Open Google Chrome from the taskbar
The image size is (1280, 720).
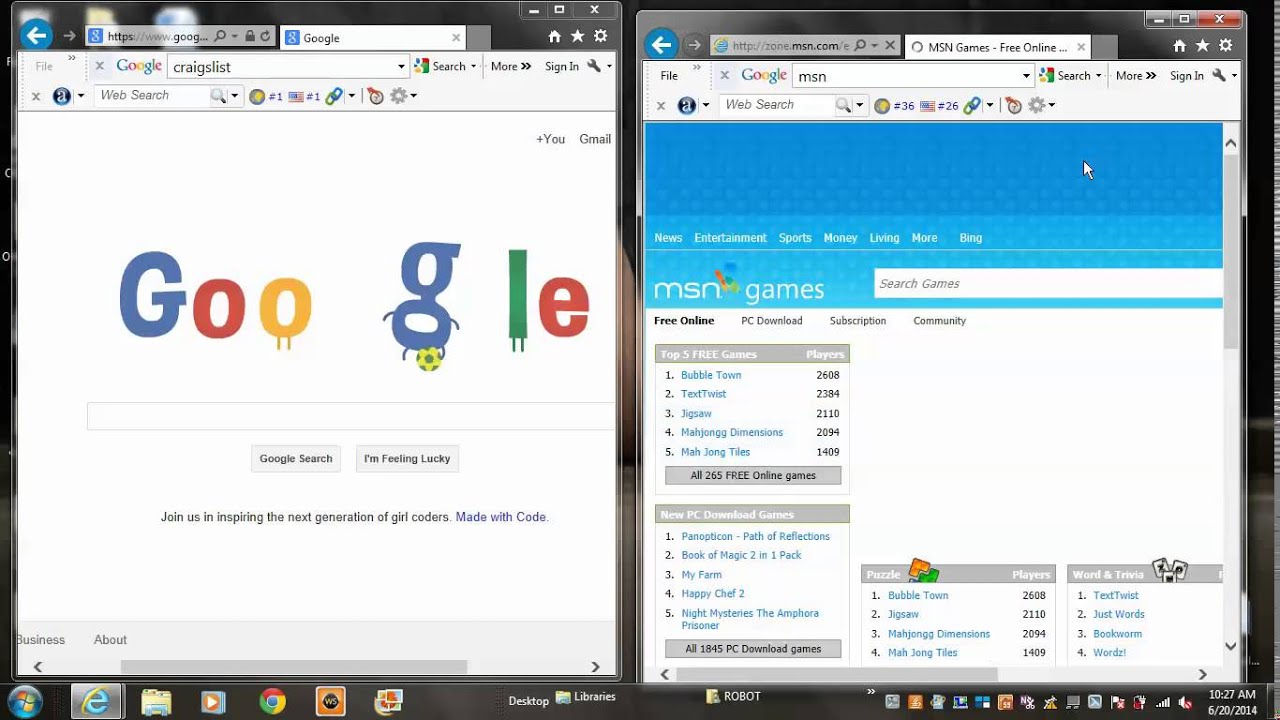pyautogui.click(x=272, y=701)
